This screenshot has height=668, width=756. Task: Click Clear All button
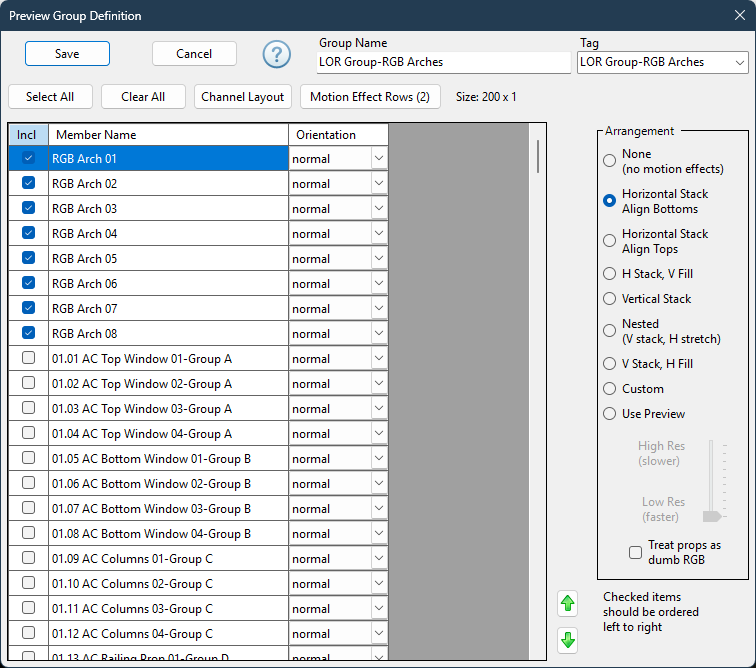[143, 96]
